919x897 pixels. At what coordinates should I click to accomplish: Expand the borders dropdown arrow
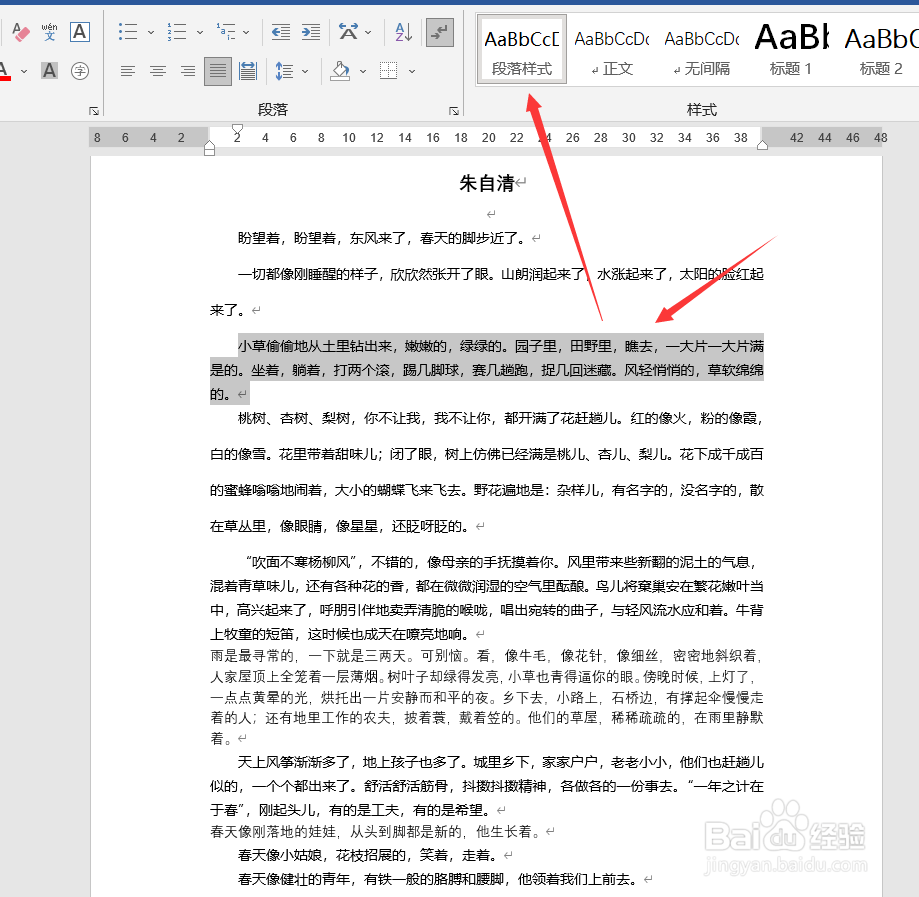tap(412, 72)
